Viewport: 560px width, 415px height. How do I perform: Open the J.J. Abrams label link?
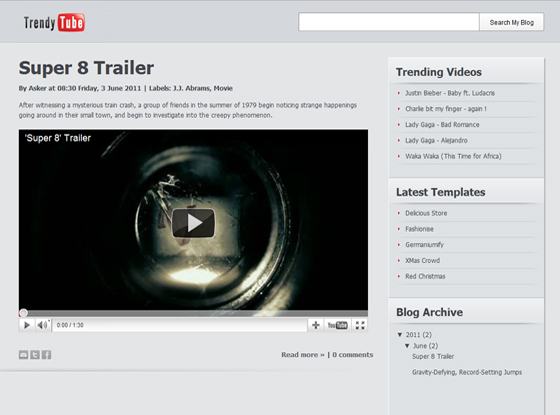191,88
